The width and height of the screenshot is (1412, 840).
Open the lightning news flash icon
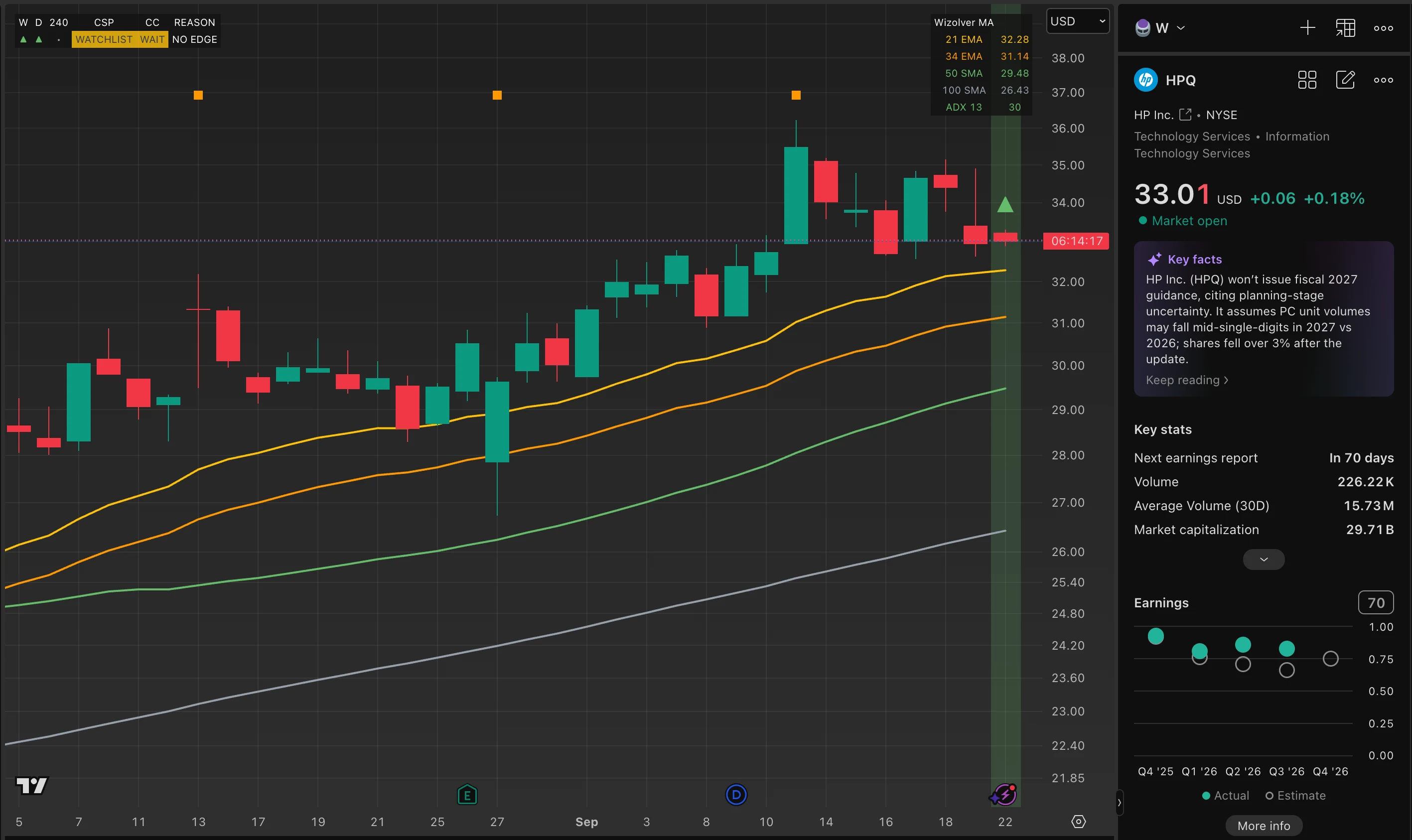point(1004,795)
